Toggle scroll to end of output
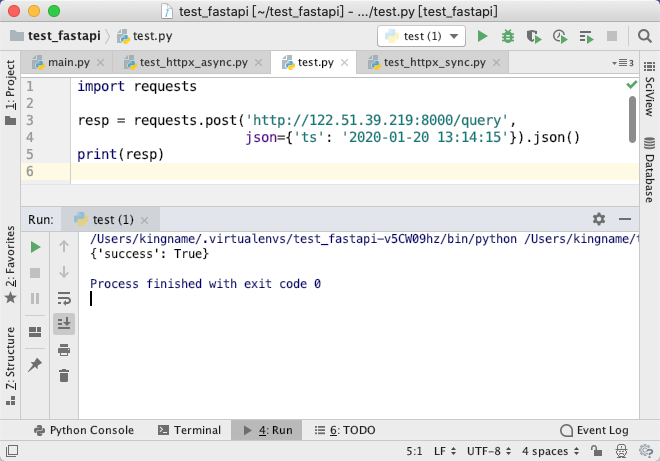 pyautogui.click(x=64, y=323)
